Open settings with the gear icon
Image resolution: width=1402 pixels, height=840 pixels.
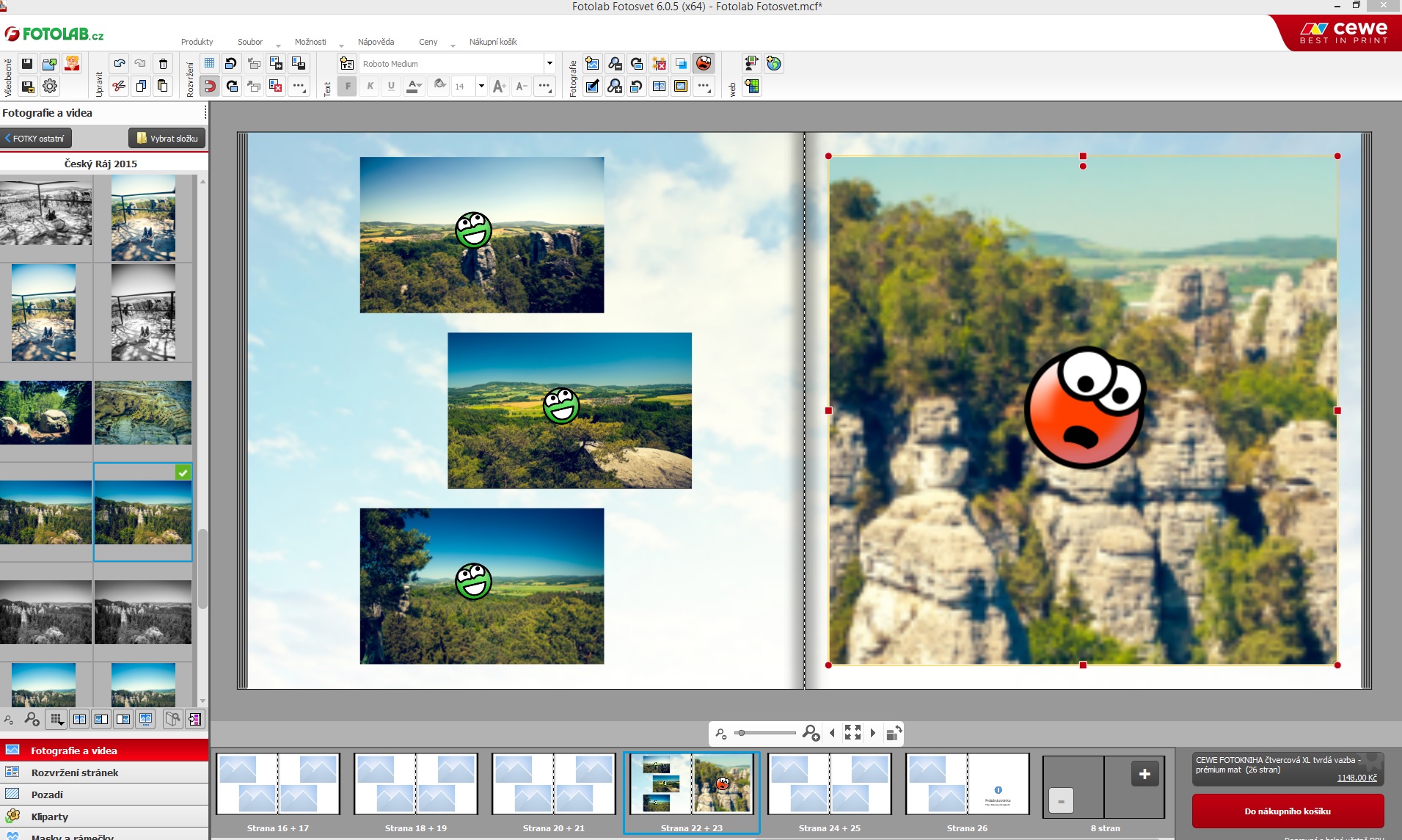(50, 87)
